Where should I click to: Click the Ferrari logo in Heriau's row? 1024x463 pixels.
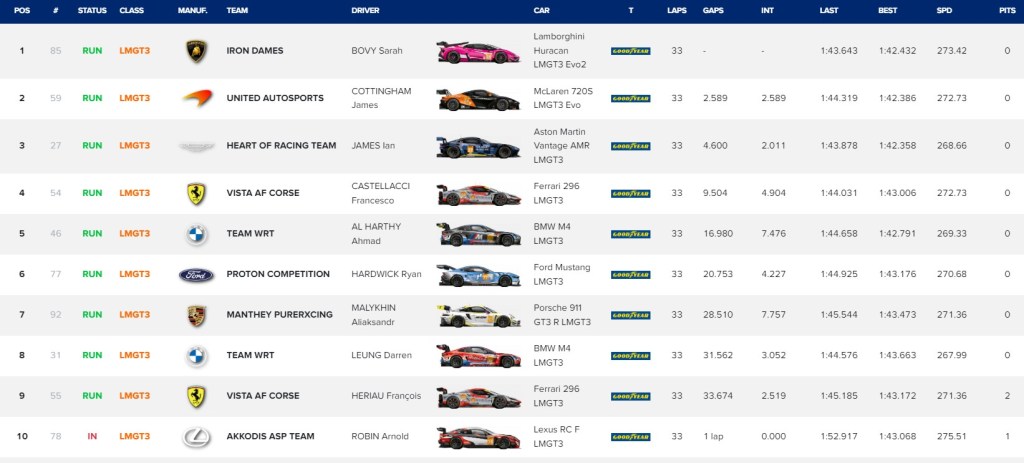tap(197, 396)
